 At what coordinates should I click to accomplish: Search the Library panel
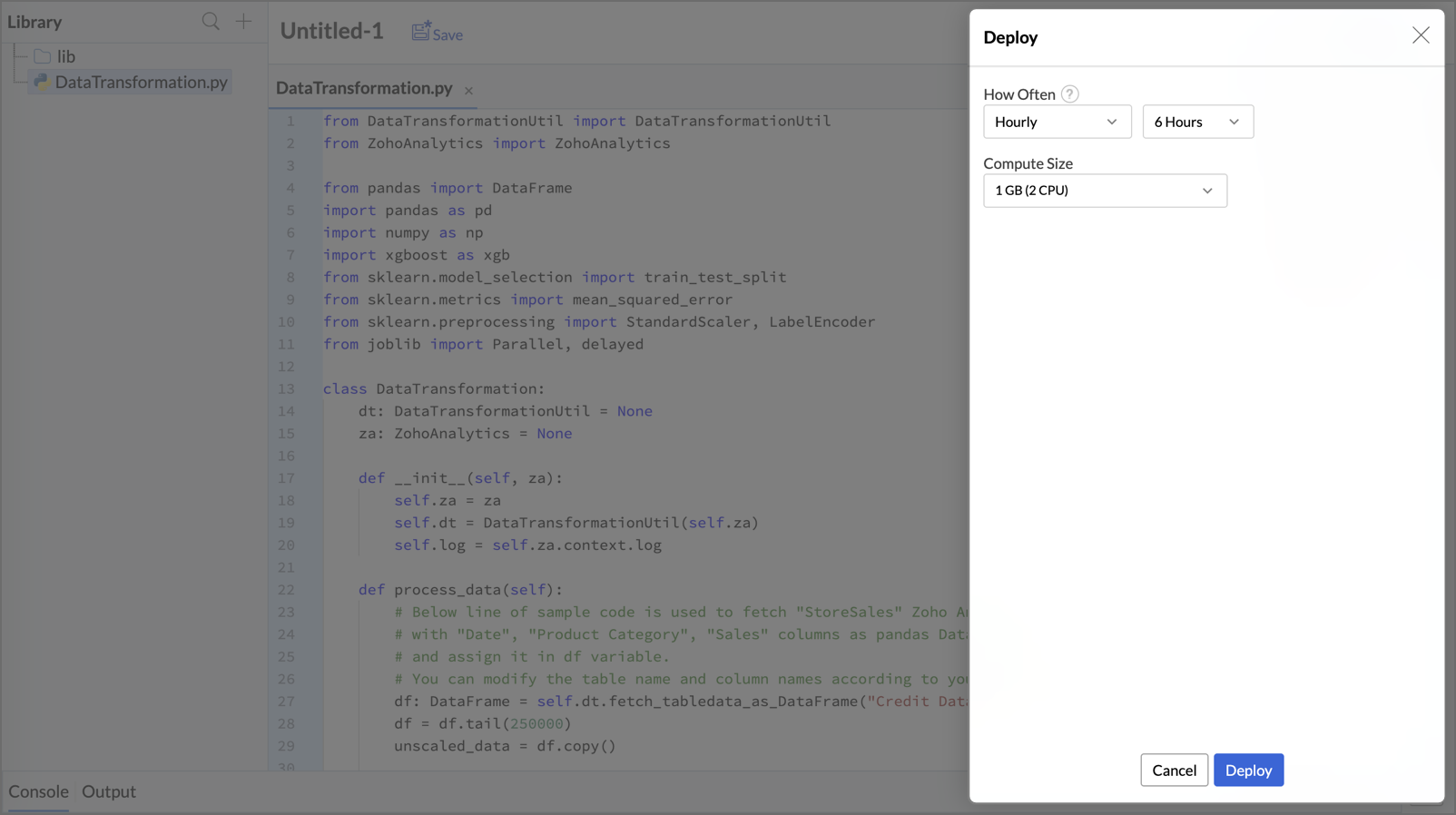pos(211,21)
